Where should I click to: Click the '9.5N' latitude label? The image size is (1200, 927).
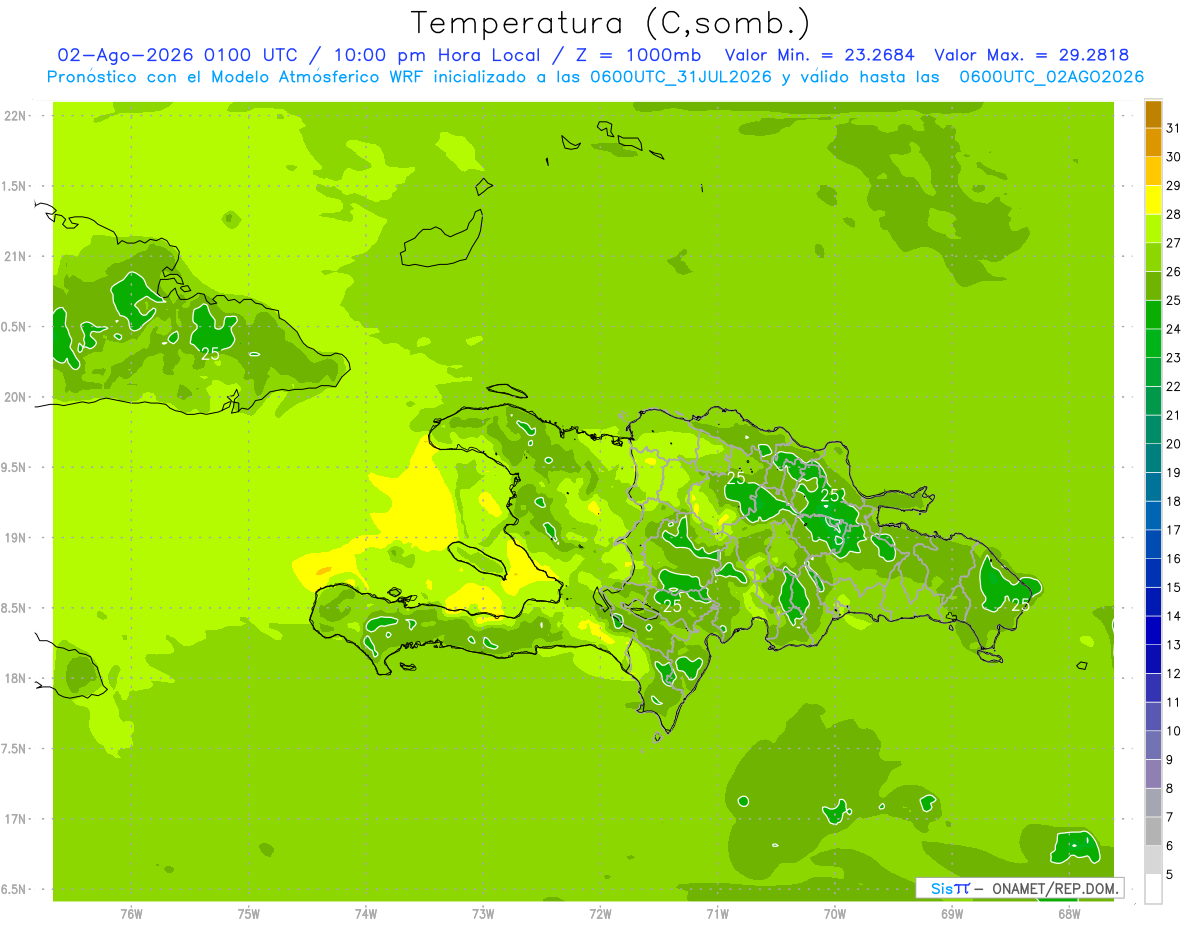pos(14,468)
